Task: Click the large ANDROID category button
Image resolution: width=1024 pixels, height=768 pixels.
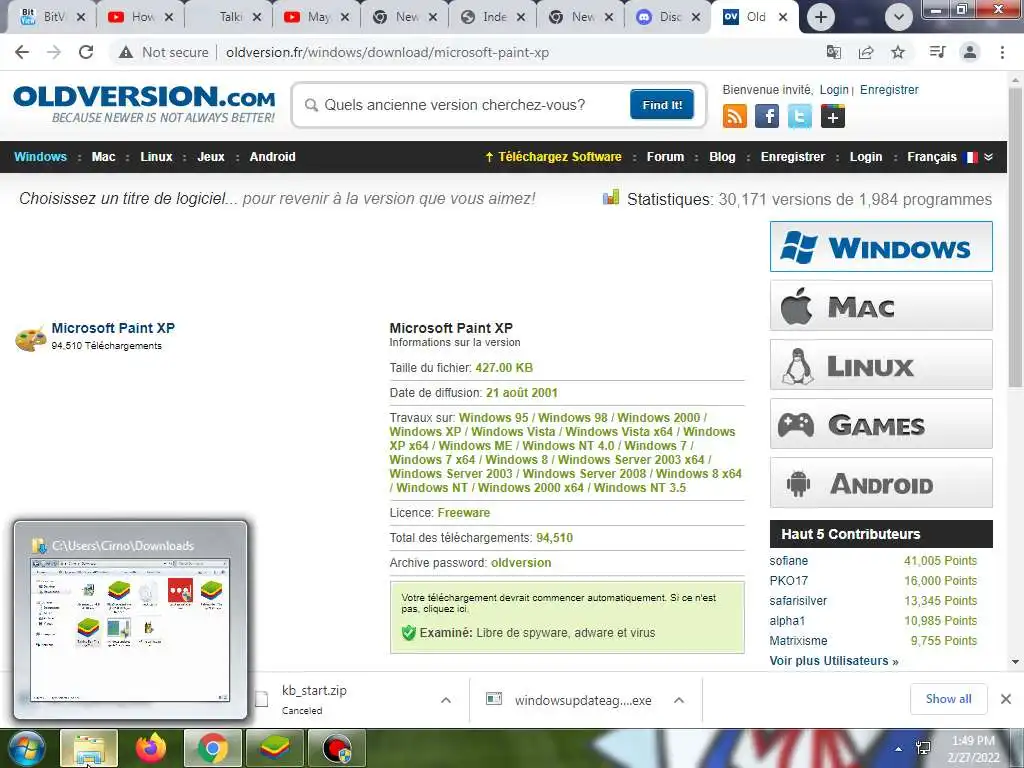Action: pyautogui.click(x=881, y=483)
